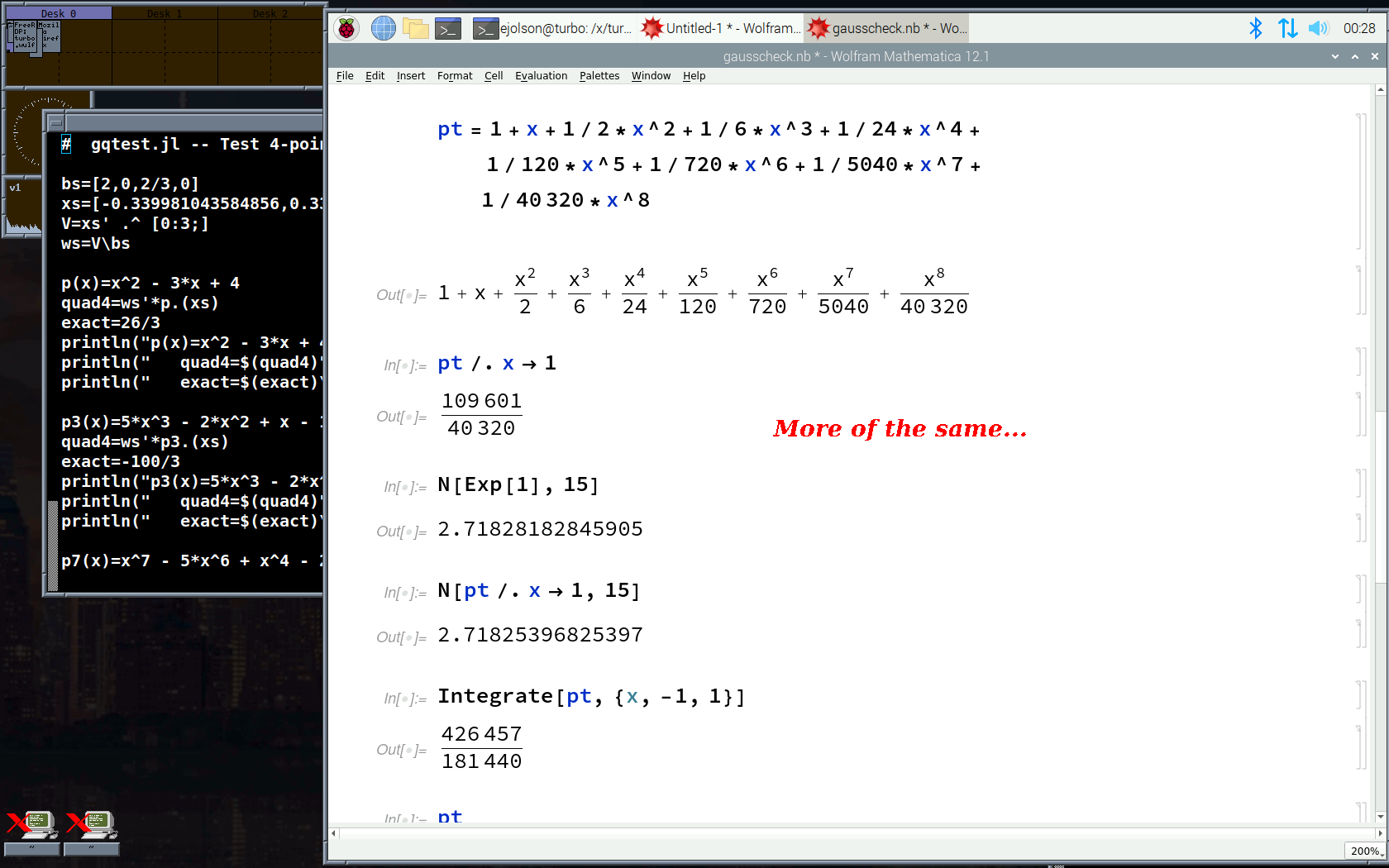This screenshot has height=868, width=1389.
Task: Click the leftmost minimized xterm desktop icon
Action: point(31,827)
